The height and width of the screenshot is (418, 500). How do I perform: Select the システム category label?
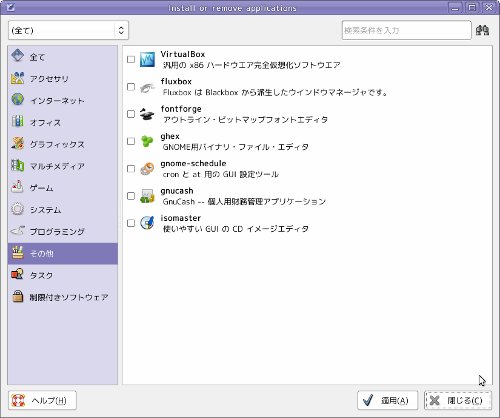tap(45, 210)
